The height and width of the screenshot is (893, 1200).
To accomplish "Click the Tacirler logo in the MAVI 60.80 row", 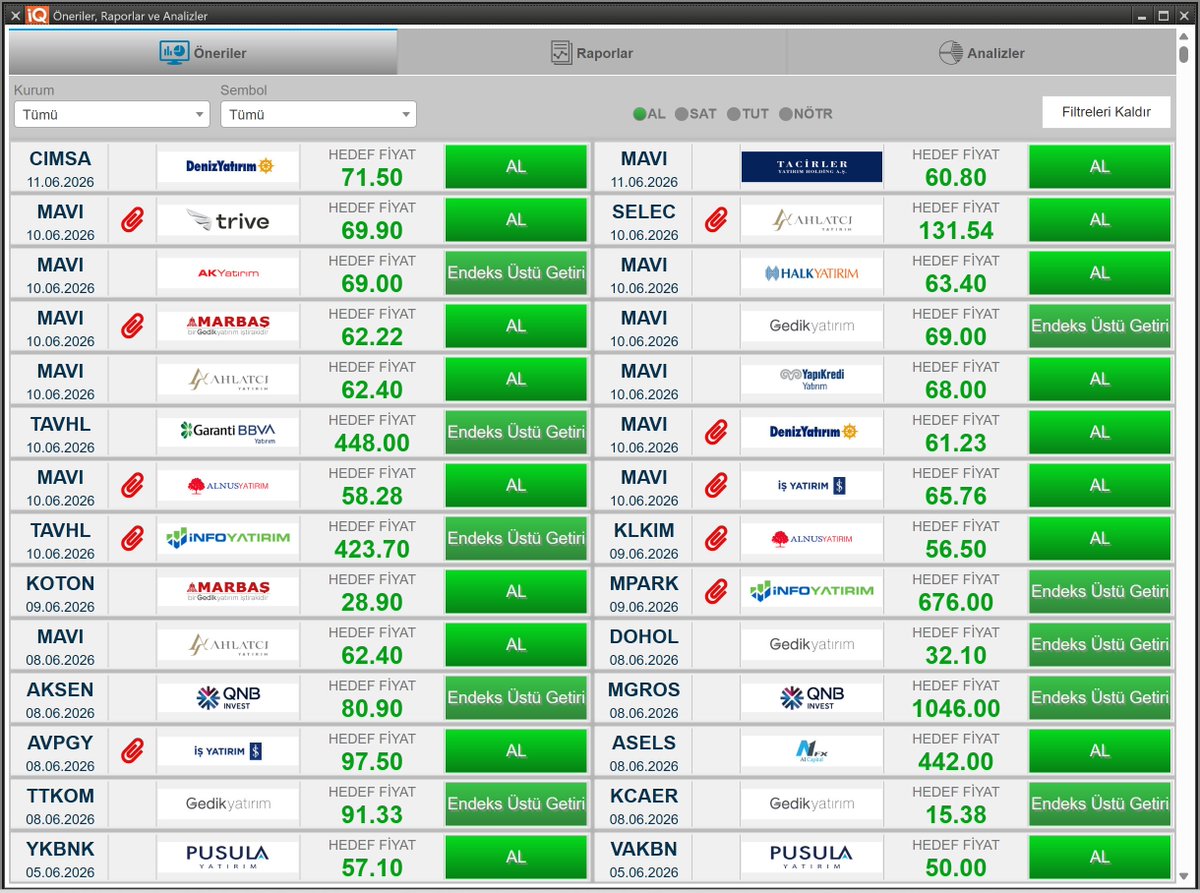I will click(812, 167).
